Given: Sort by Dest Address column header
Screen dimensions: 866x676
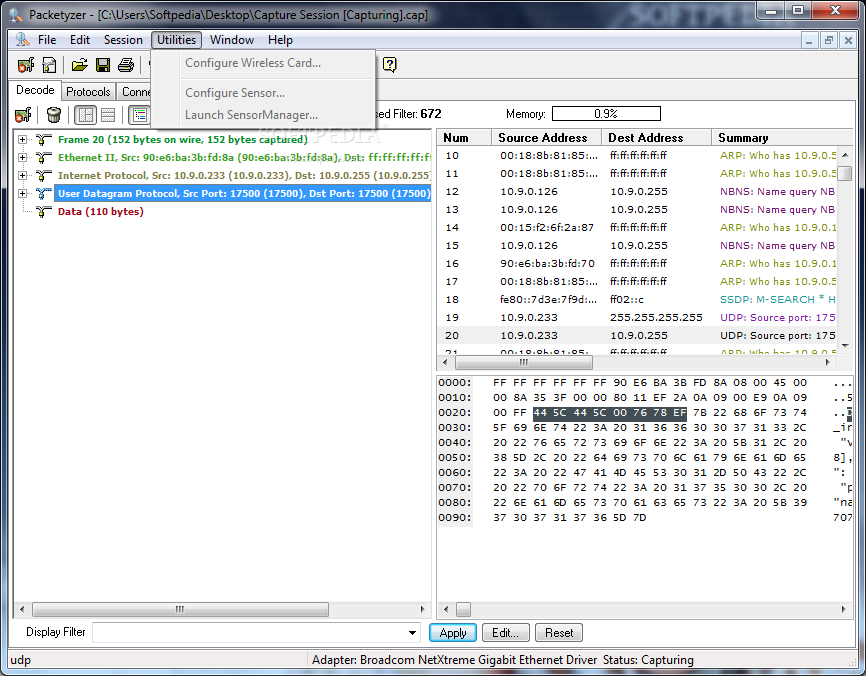Looking at the screenshot, I should tap(656, 138).
